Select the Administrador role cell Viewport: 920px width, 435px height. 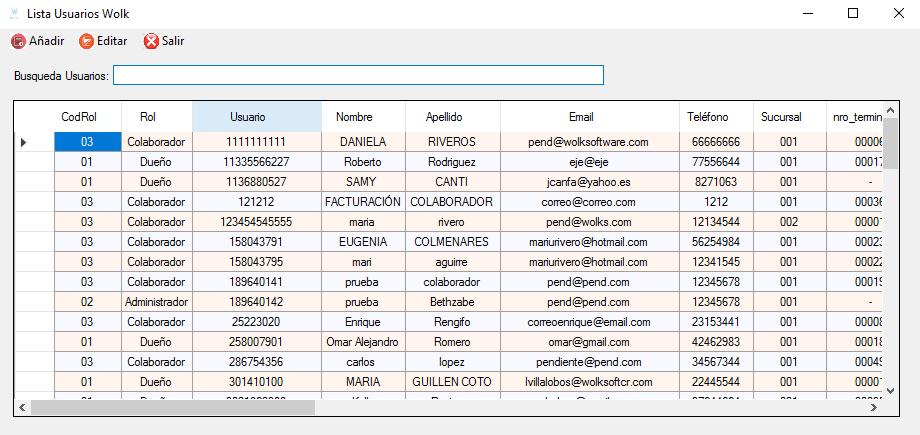point(157,302)
